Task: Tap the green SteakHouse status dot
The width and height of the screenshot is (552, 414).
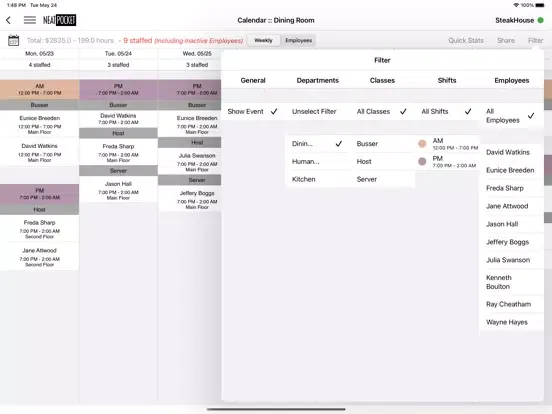Action: click(541, 20)
